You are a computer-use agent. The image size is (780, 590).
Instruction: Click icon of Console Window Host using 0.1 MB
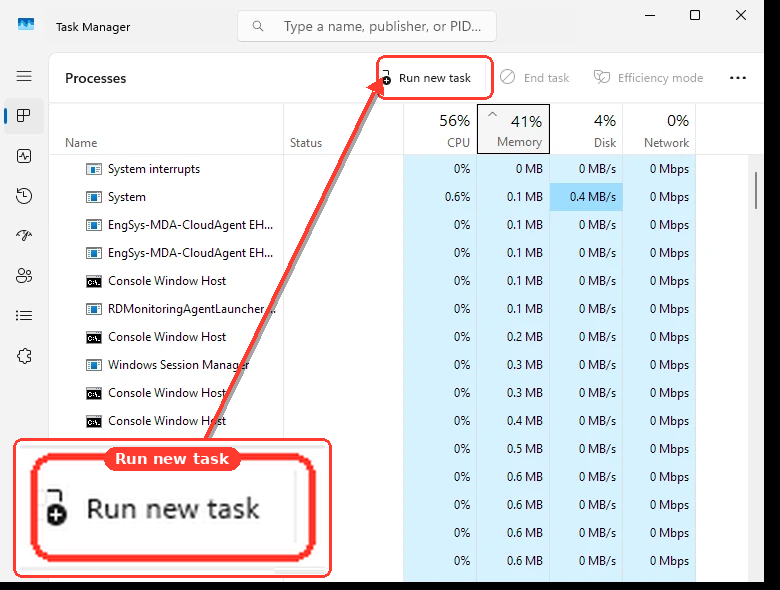pos(94,282)
